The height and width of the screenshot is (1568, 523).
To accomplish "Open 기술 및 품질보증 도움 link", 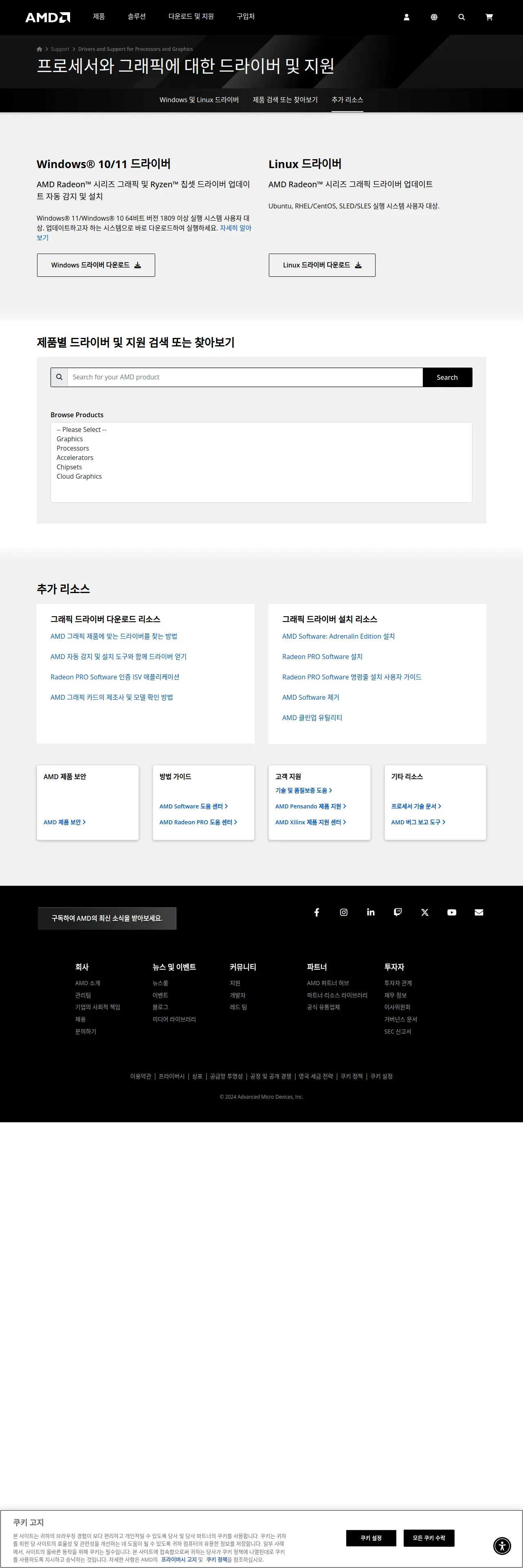I will tap(304, 790).
